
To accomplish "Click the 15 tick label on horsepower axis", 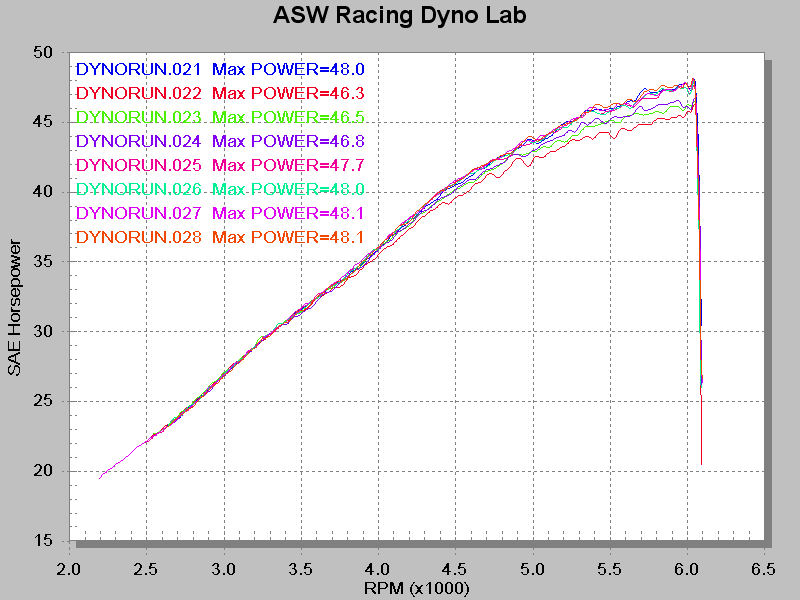I will 44,541.
